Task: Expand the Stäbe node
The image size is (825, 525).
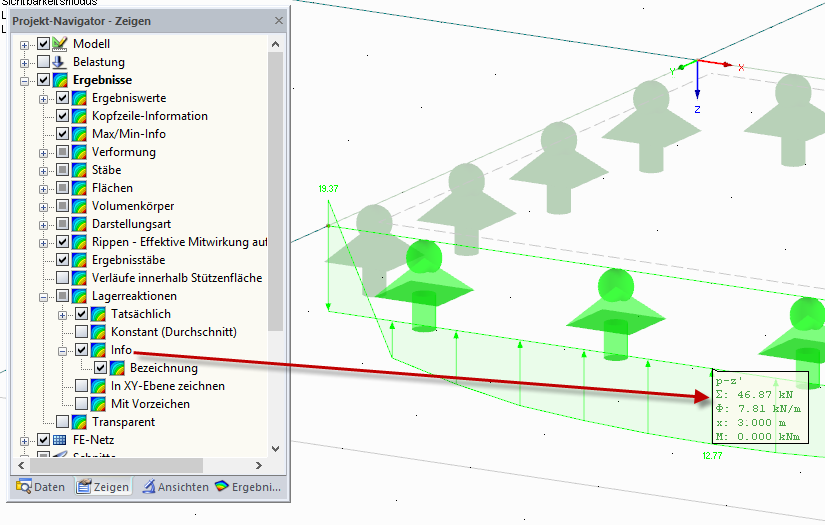Action: pos(43,171)
